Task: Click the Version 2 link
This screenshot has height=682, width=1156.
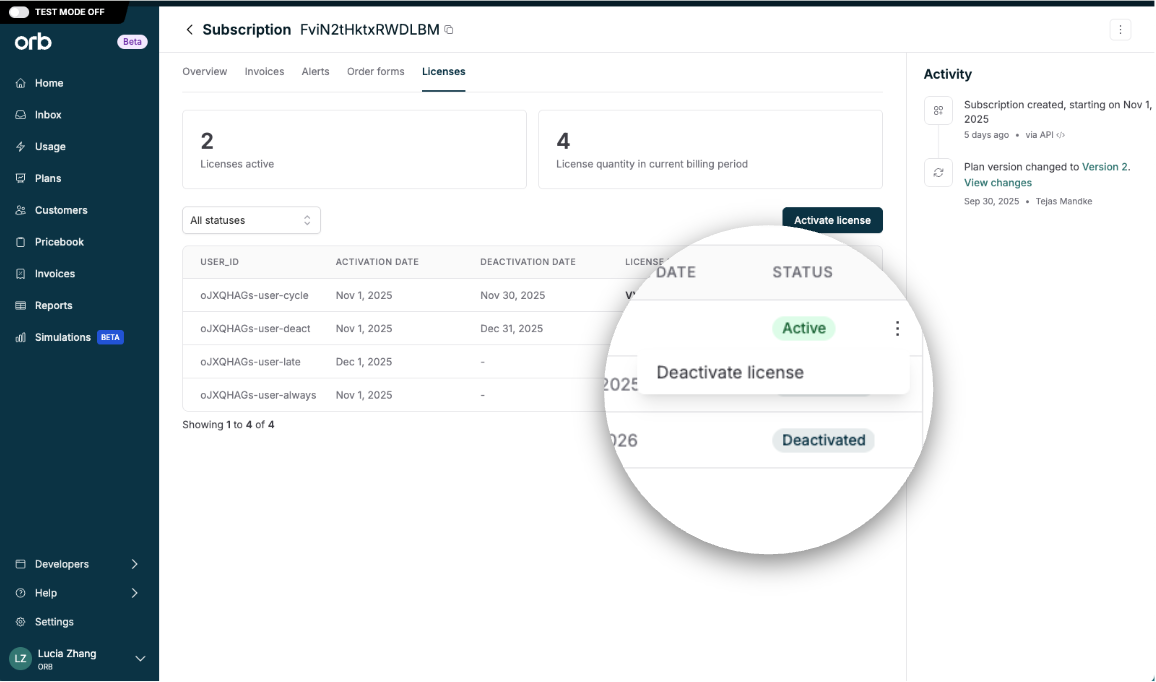Action: pos(1104,167)
